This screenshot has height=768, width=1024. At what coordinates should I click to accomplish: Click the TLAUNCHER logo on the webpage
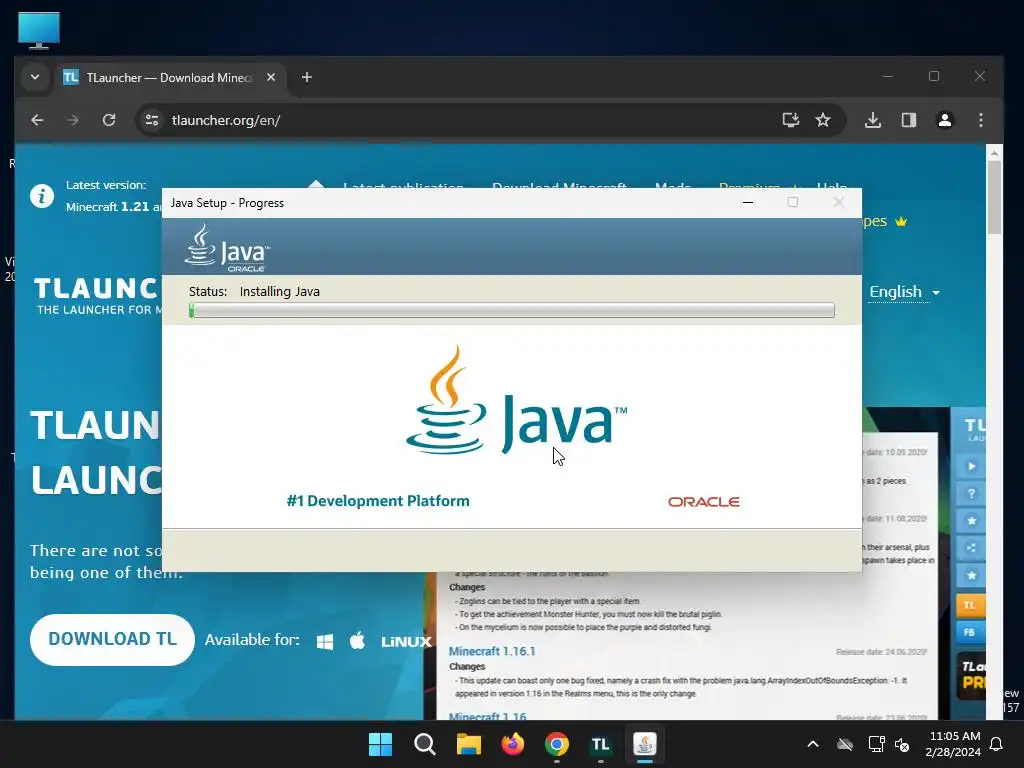98,295
